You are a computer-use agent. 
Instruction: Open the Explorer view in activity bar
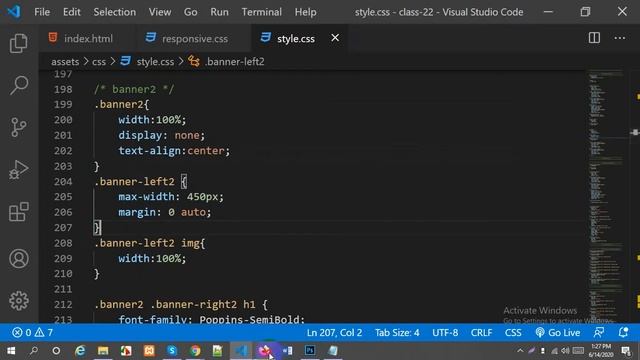click(18, 43)
